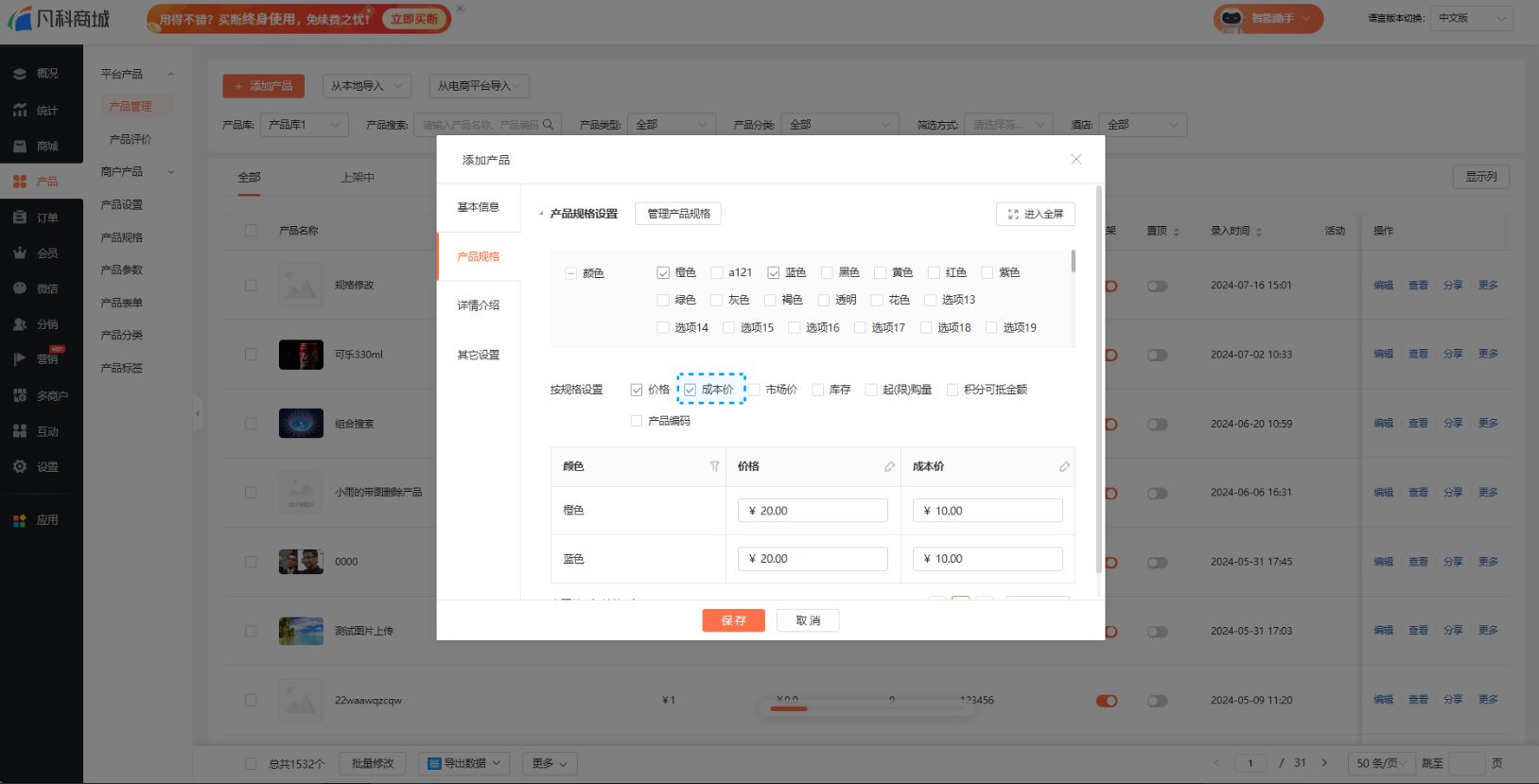This screenshot has width=1539, height=784.
Task: Click the filter icon in 颜色 column header
Action: (714, 466)
